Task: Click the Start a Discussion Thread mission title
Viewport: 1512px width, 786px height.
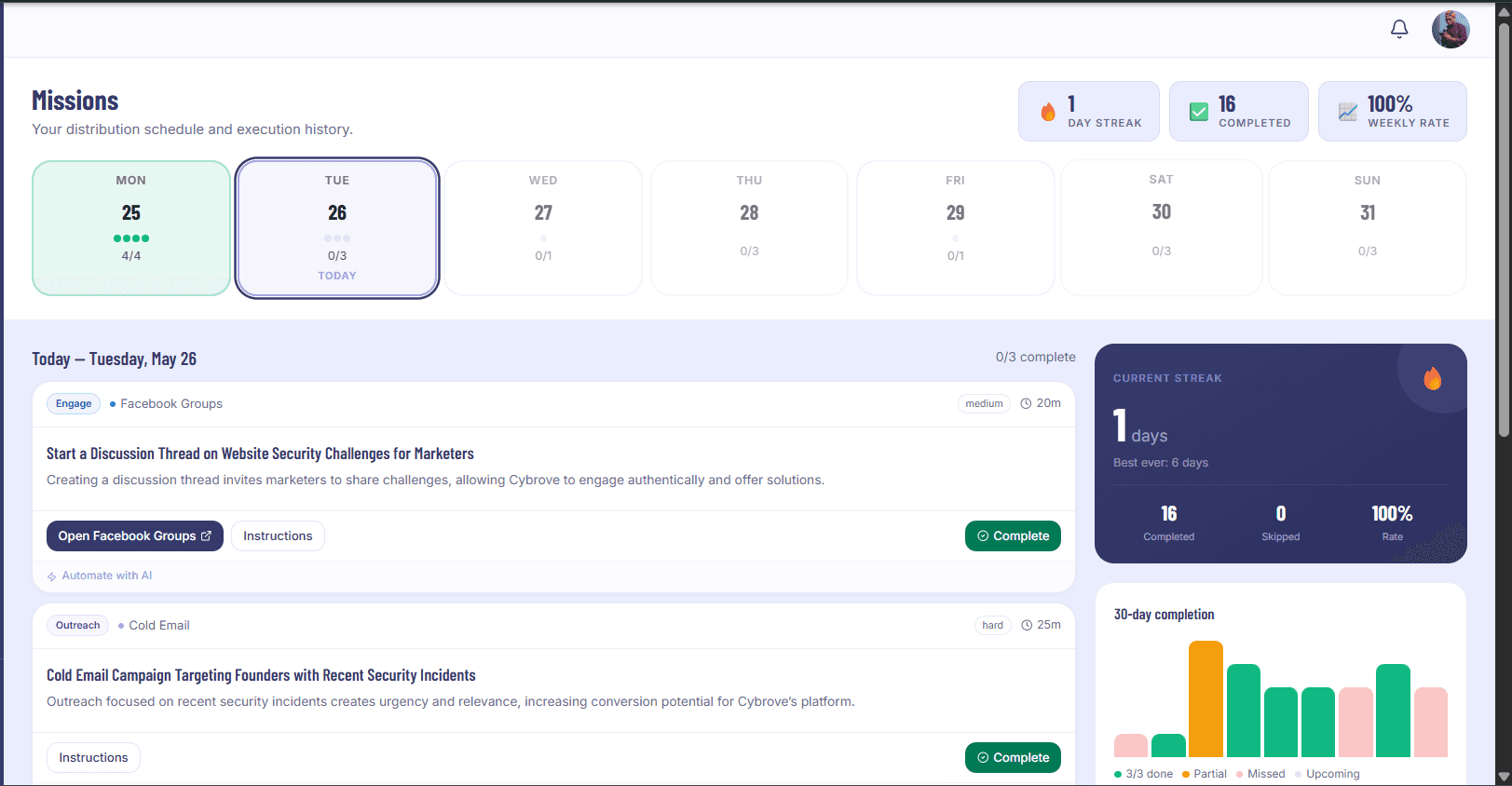Action: (260, 454)
